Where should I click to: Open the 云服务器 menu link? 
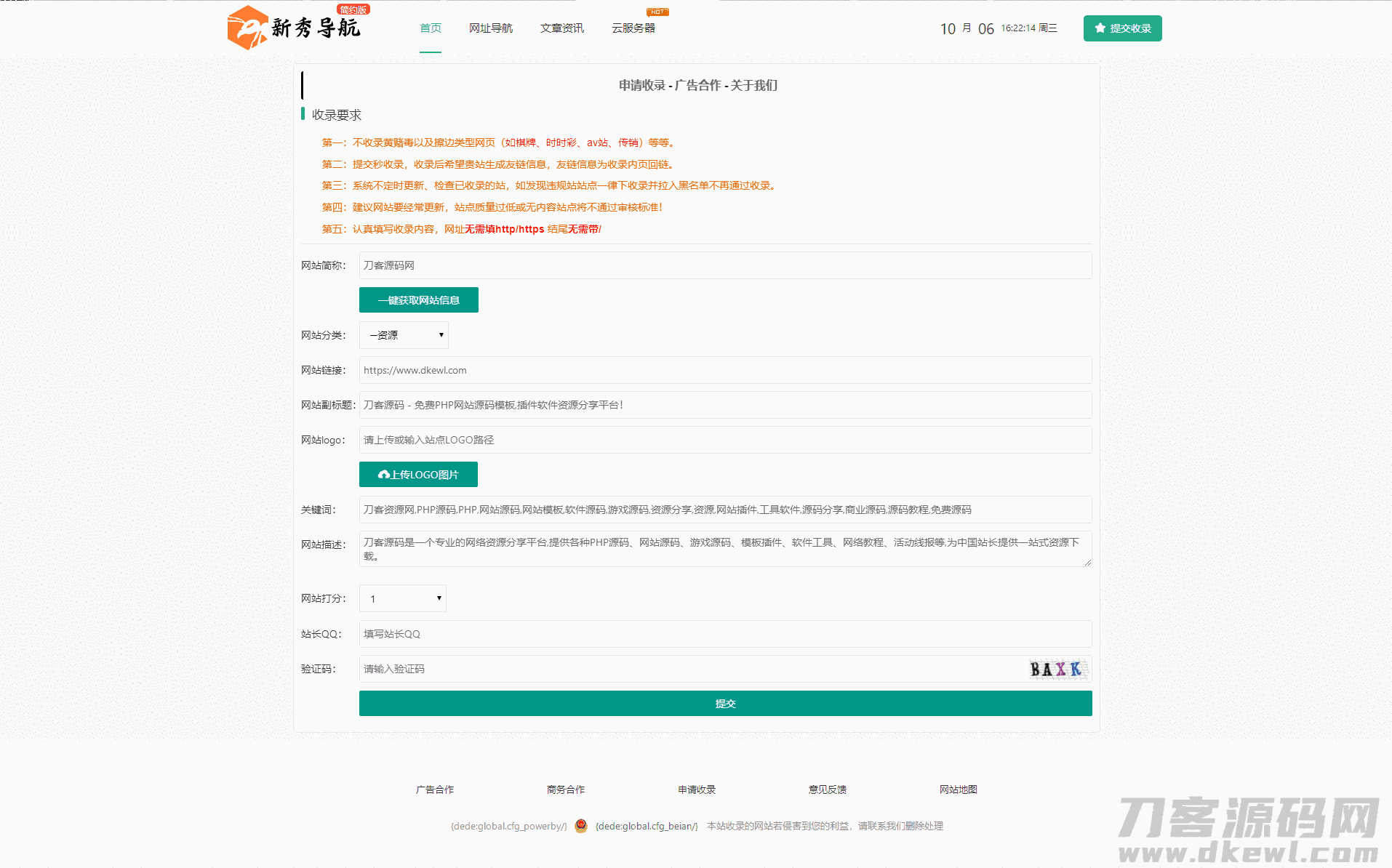pyautogui.click(x=633, y=28)
